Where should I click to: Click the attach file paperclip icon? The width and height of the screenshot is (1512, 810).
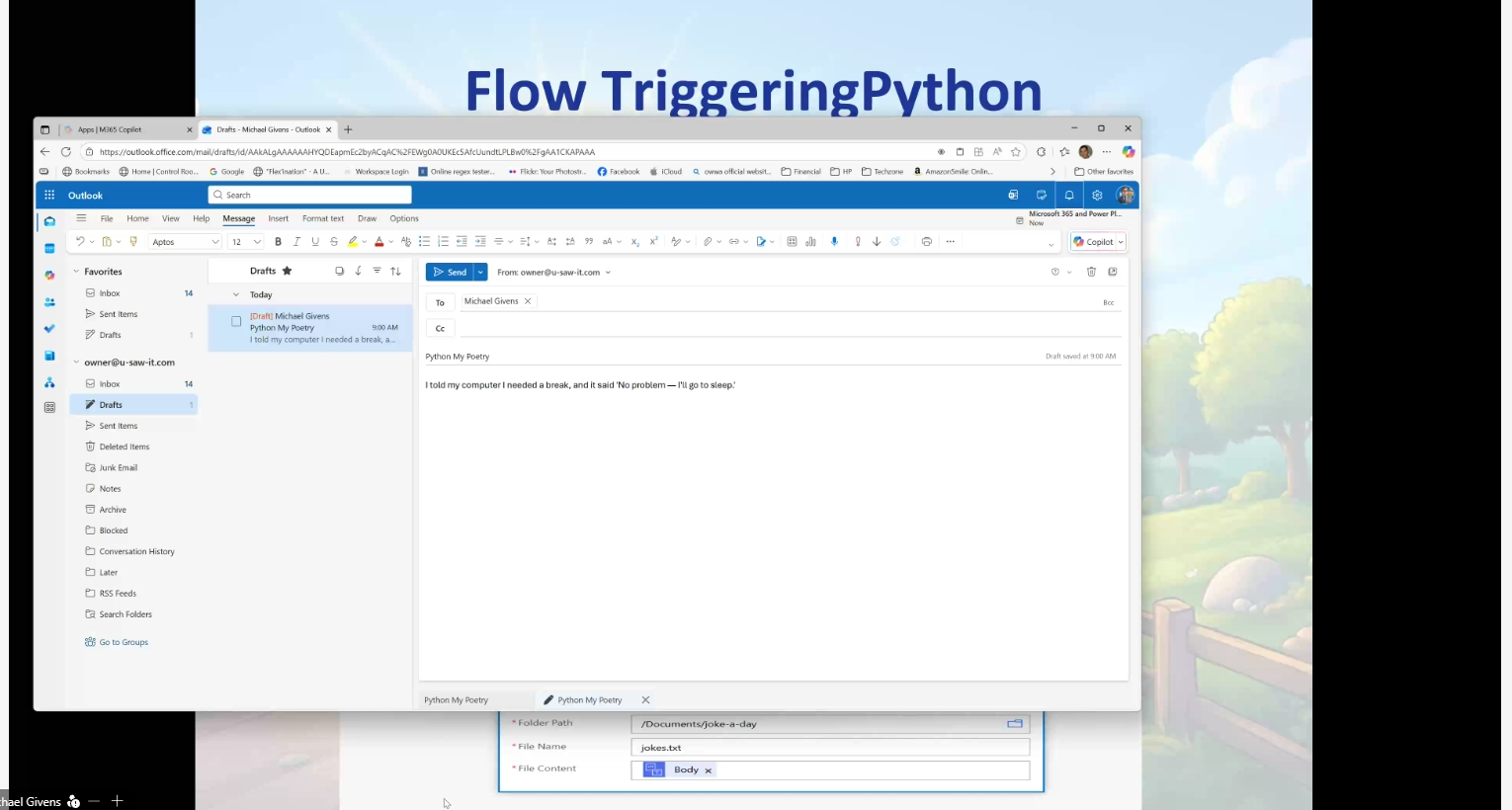708,242
